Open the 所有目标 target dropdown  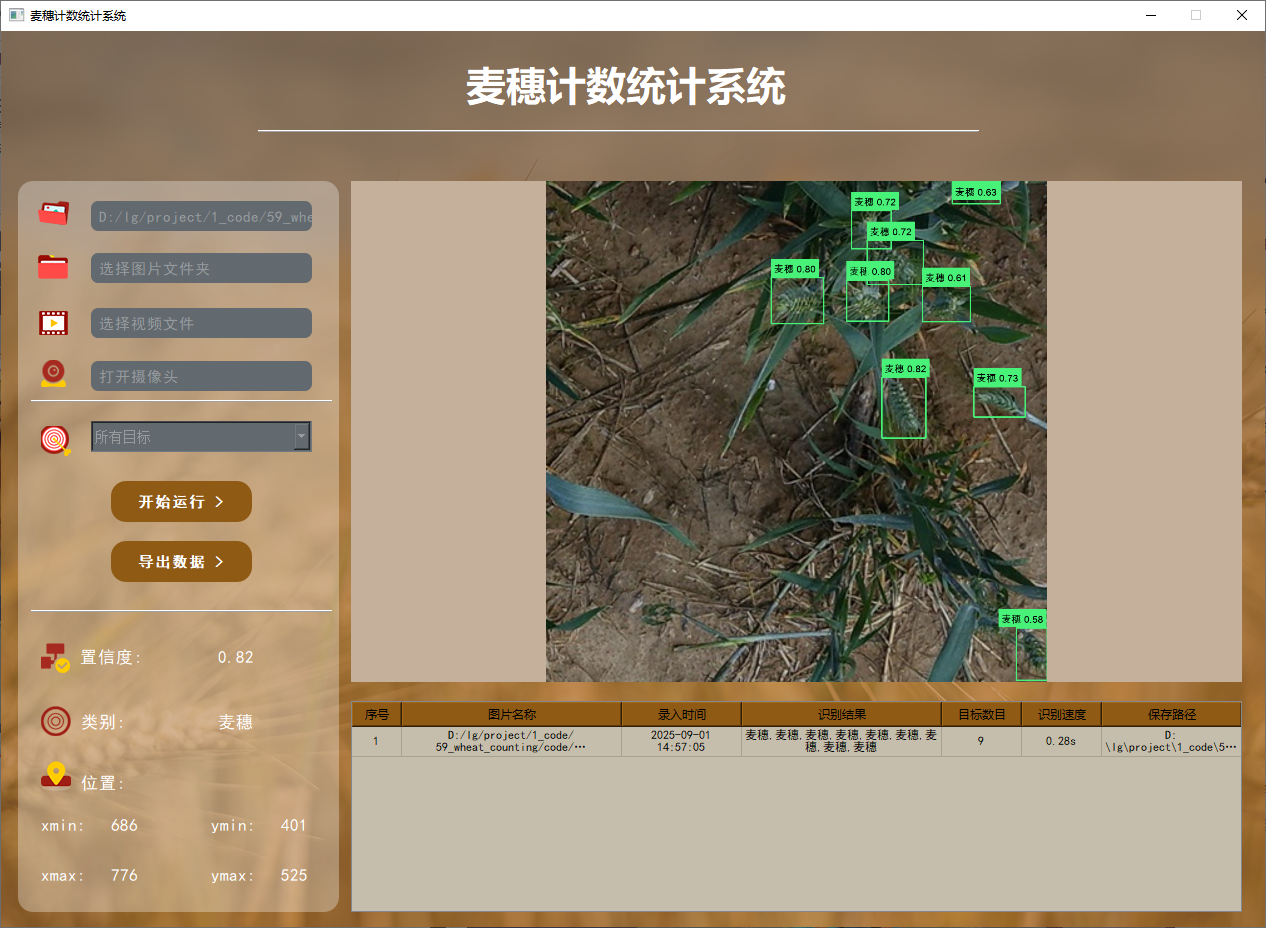[201, 436]
